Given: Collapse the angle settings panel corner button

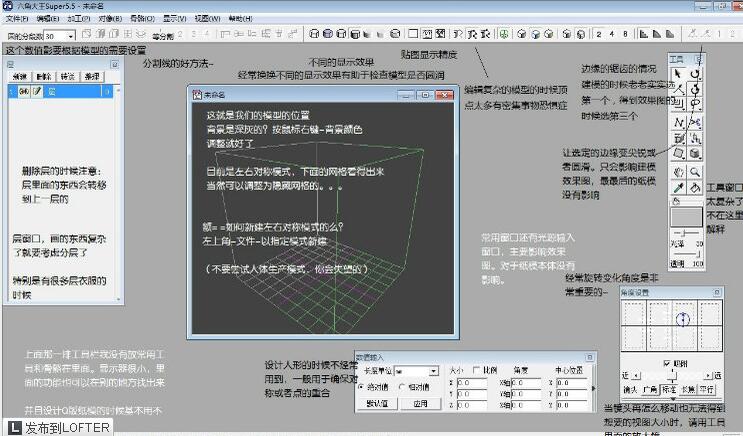Looking at the screenshot, I should 717,292.
